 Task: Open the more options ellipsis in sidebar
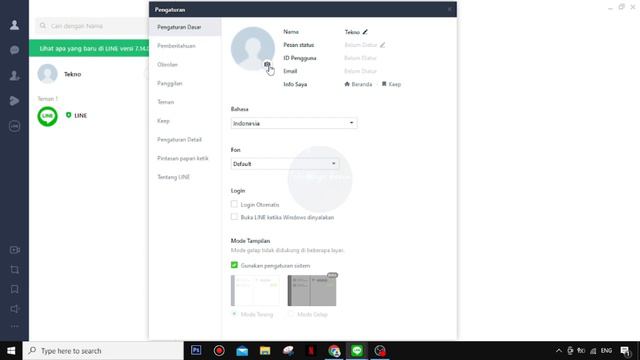[x=15, y=326]
